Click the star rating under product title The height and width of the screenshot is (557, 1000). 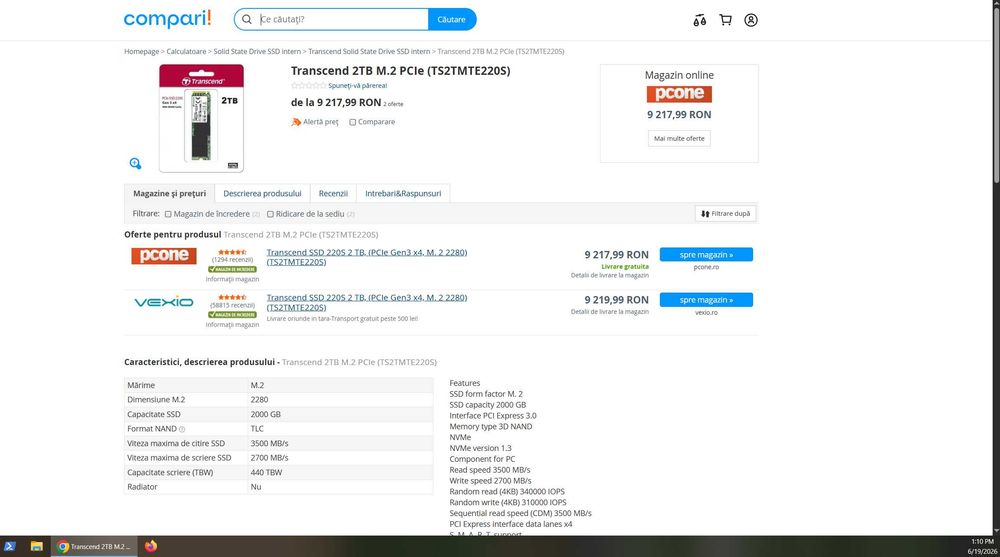click(x=308, y=85)
